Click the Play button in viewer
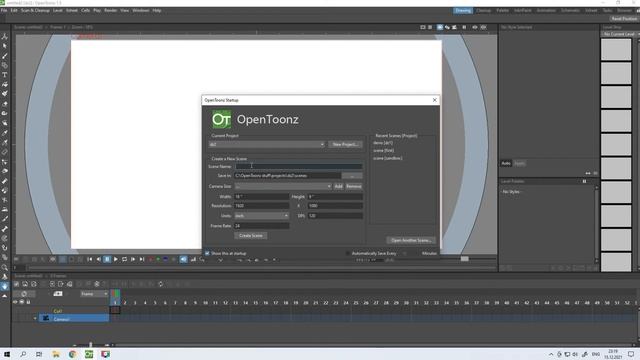Viewport: 640px width, 360px height. (x=116, y=259)
